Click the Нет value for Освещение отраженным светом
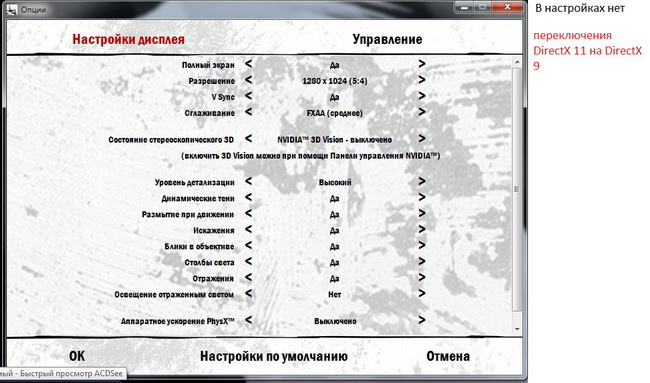650x383 pixels. coord(335,295)
